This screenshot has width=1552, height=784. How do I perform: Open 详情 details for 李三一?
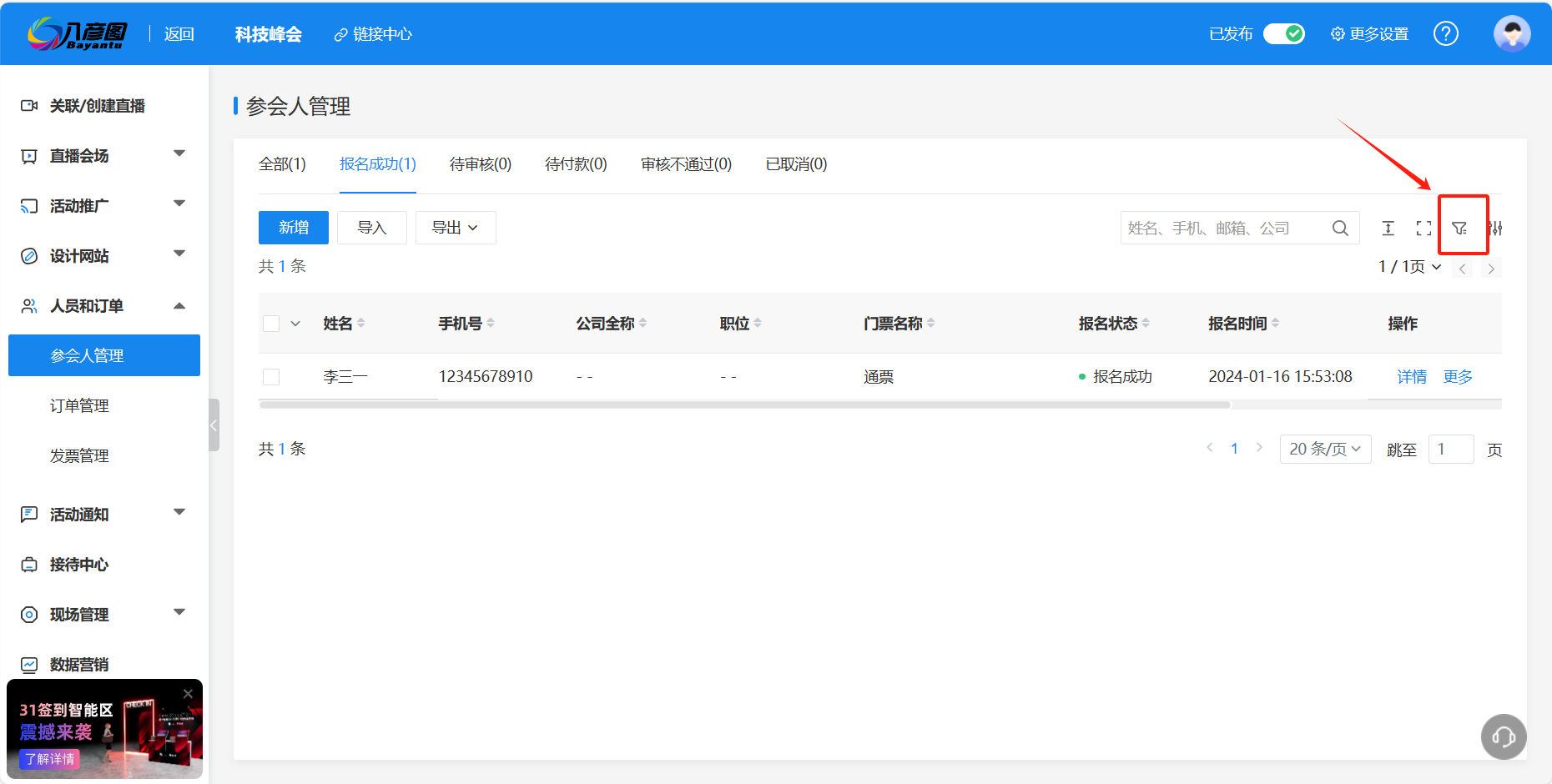coord(1412,376)
